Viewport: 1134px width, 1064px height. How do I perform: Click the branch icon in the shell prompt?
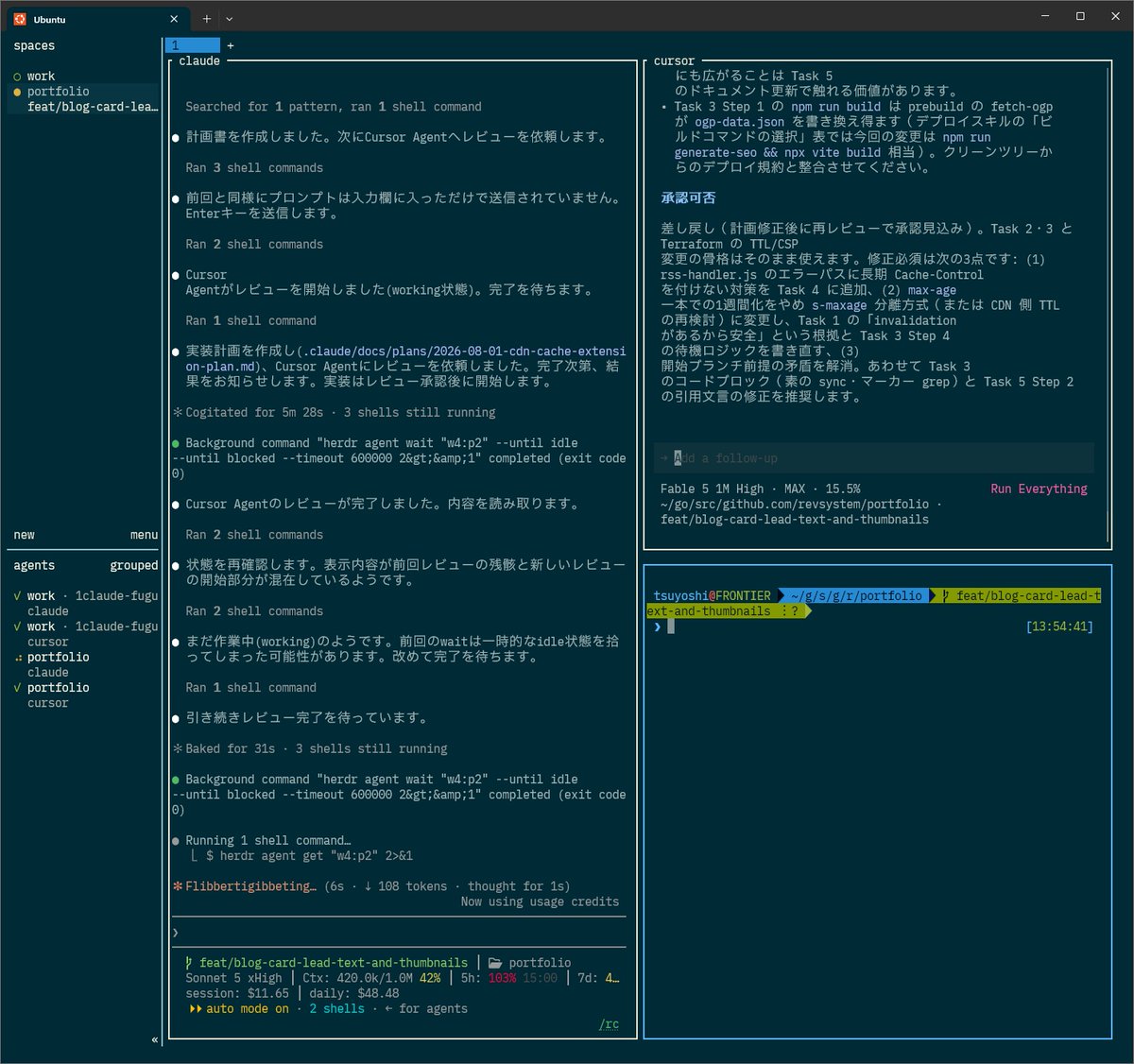tap(945, 596)
